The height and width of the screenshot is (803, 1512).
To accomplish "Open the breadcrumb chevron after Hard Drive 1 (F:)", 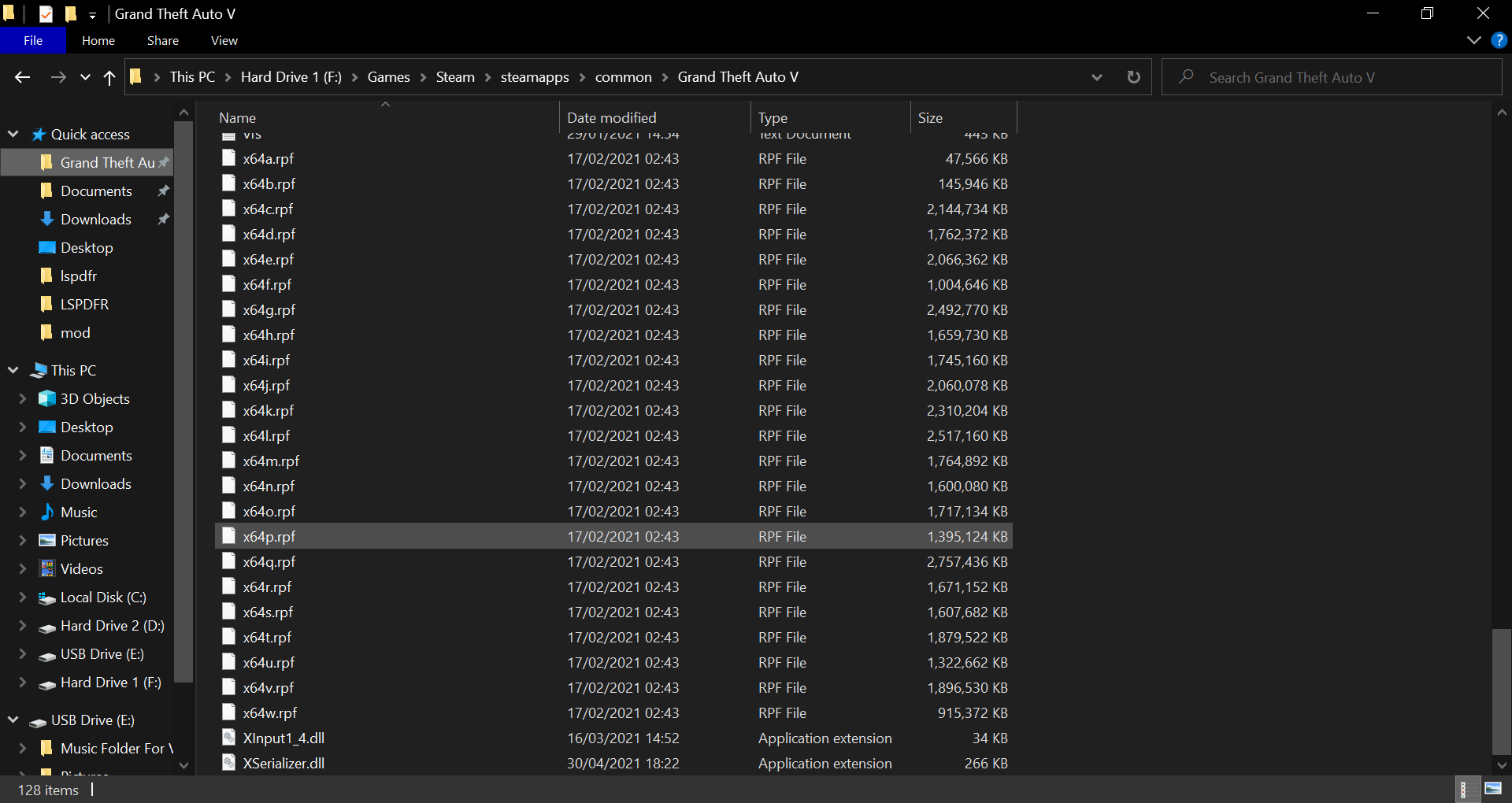I will [354, 77].
